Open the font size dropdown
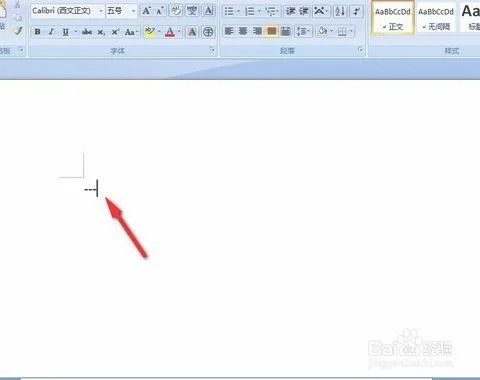Image resolution: width=480 pixels, height=380 pixels. (133, 11)
